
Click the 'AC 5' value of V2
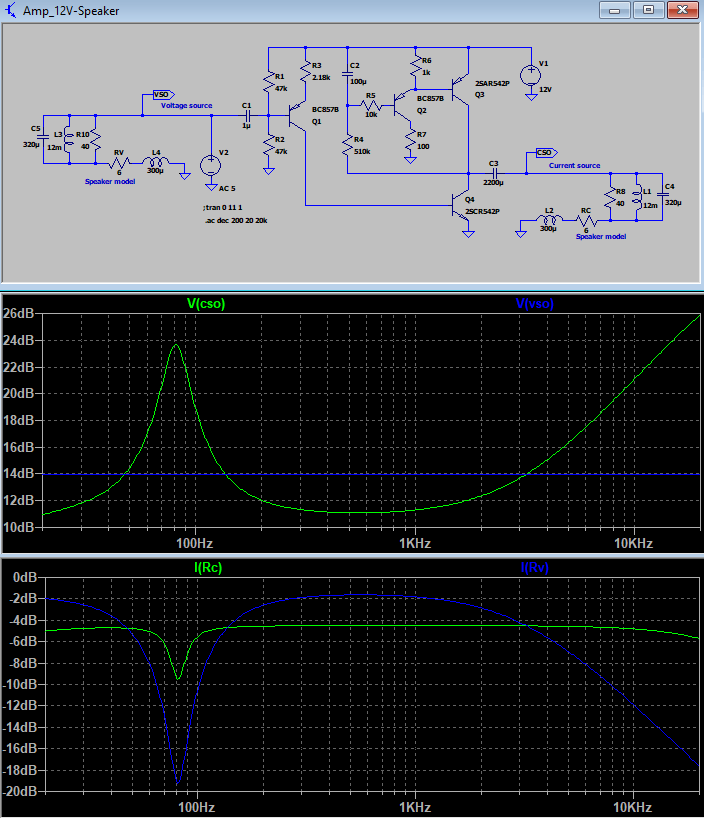coord(227,189)
